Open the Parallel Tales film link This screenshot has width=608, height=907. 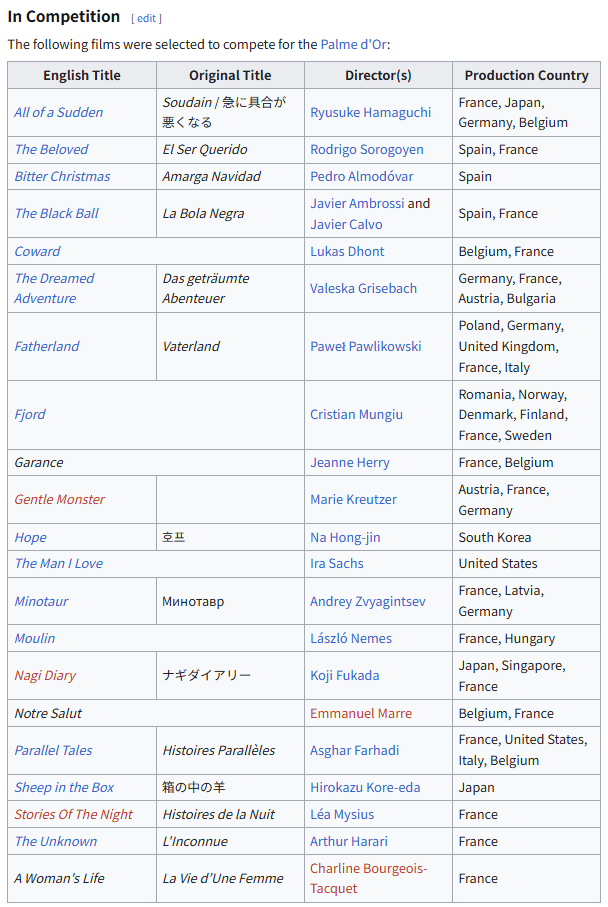coord(53,750)
